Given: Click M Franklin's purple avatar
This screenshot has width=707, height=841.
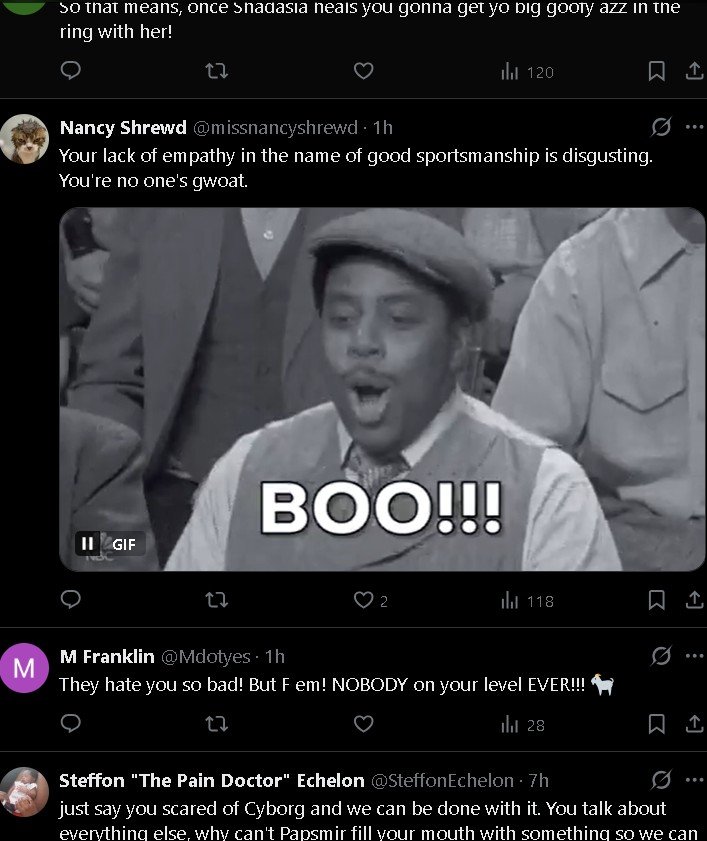Looking at the screenshot, I should [24, 668].
